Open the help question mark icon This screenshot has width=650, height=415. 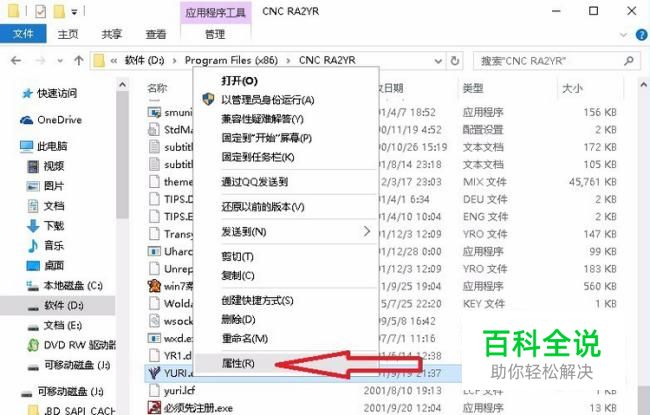[642, 35]
